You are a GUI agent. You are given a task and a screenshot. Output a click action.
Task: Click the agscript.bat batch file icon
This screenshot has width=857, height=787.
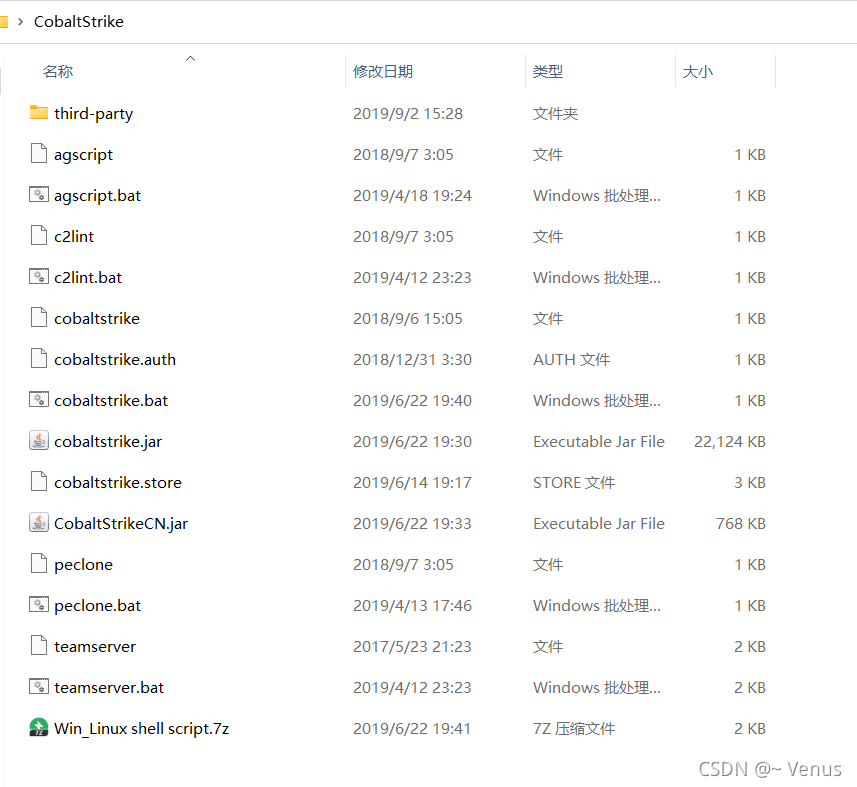[38, 195]
